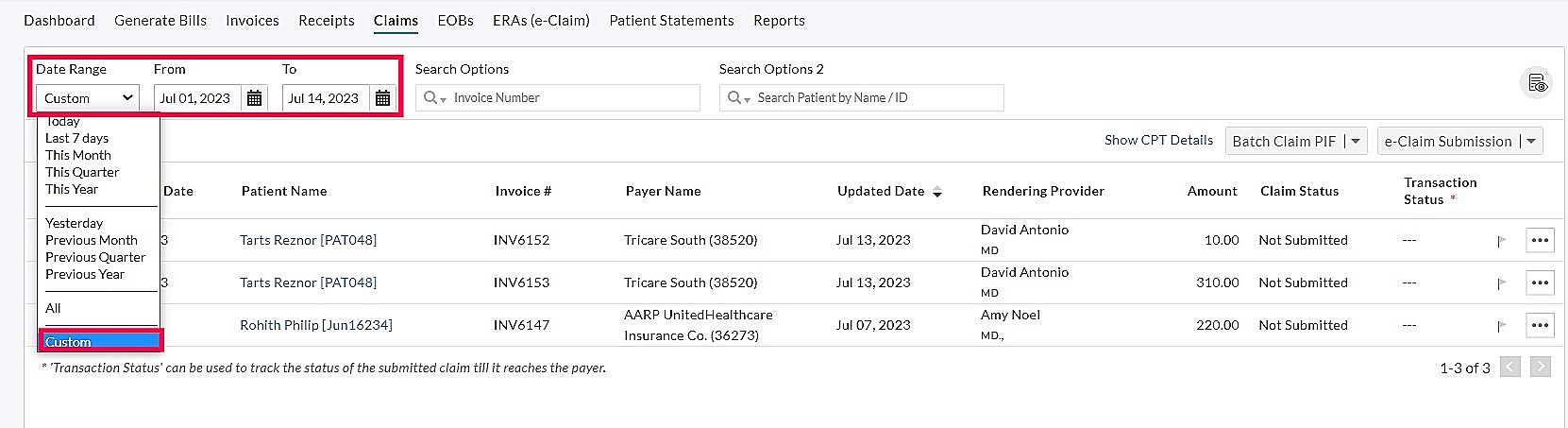
Task: Click the flag icon for invoice INV6152
Action: [1501, 241]
